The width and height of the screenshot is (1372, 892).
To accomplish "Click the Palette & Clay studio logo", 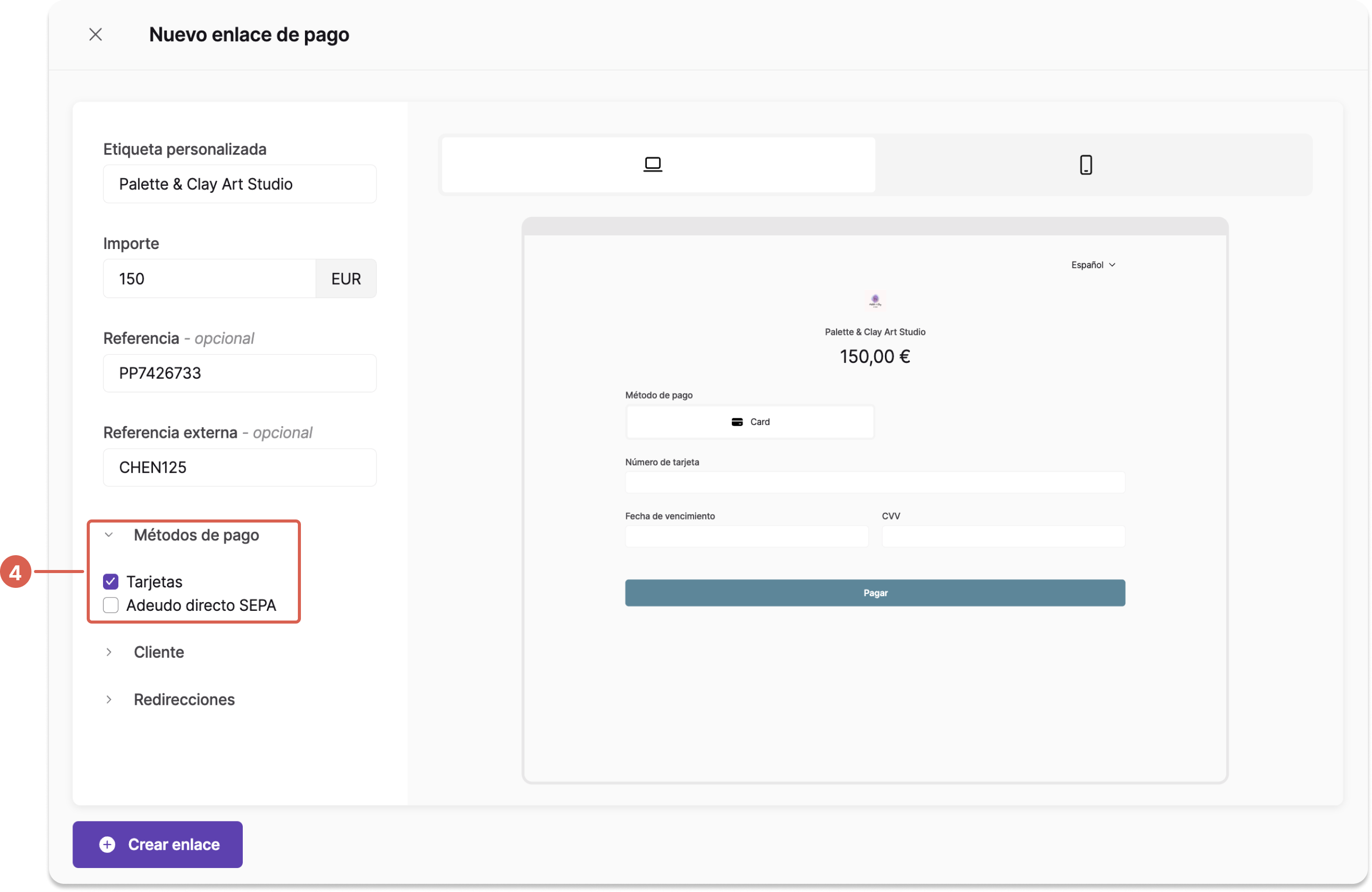I will [x=875, y=301].
